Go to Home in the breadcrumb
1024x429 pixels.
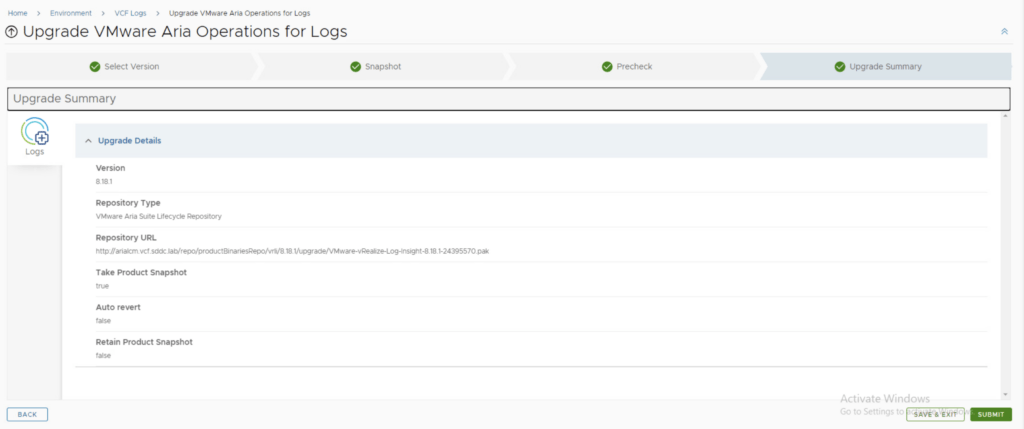point(17,13)
